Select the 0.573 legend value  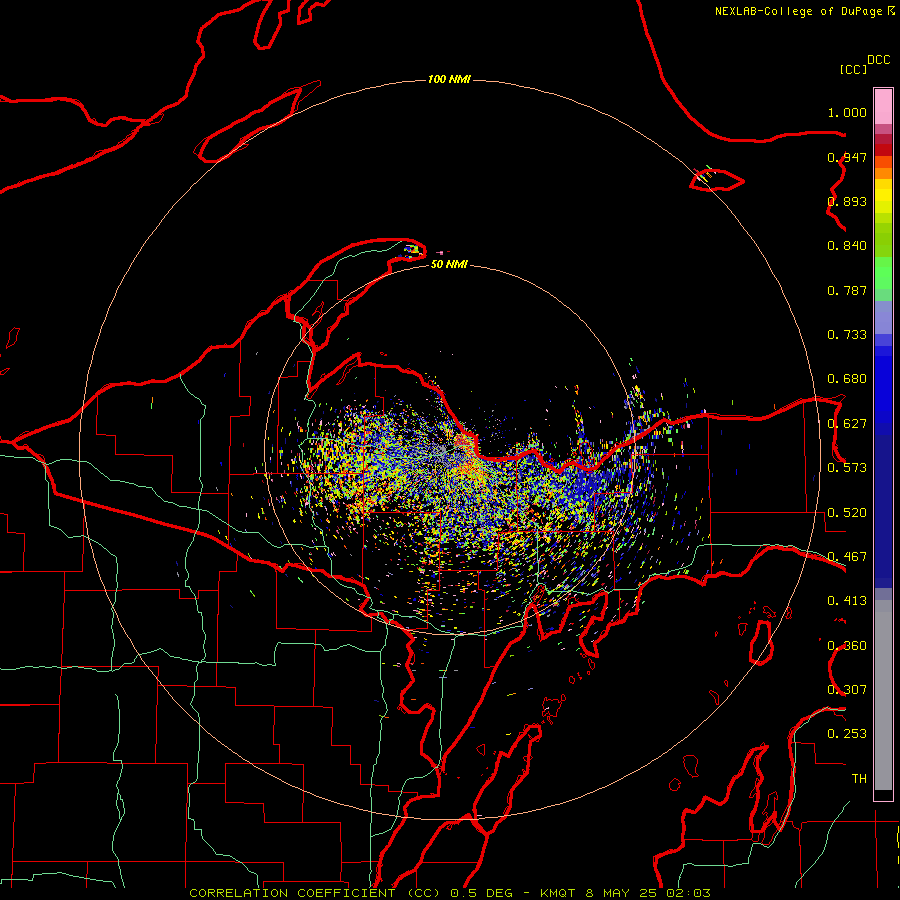tap(847, 468)
